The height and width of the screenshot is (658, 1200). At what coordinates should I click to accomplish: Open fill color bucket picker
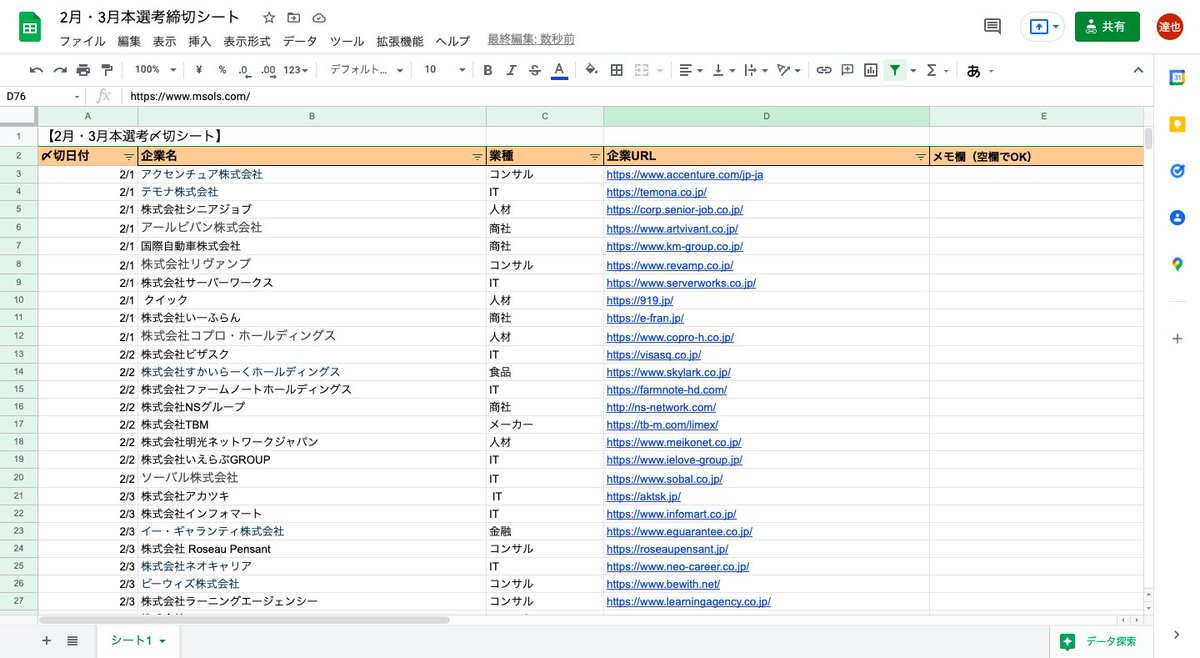pos(591,70)
